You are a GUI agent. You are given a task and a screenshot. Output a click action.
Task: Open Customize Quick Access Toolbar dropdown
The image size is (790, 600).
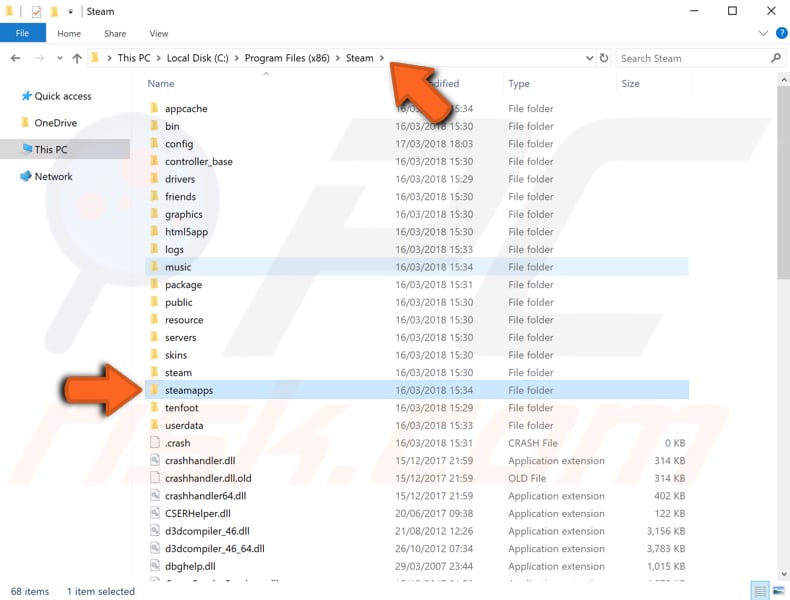[71, 12]
